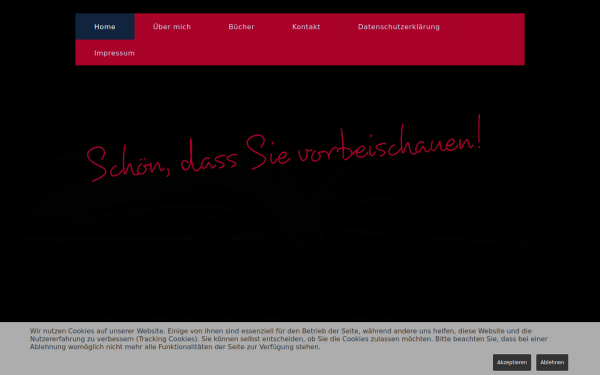This screenshot has height=375, width=600.
Task: Select Kontakt in the navigation bar
Action: point(306,26)
